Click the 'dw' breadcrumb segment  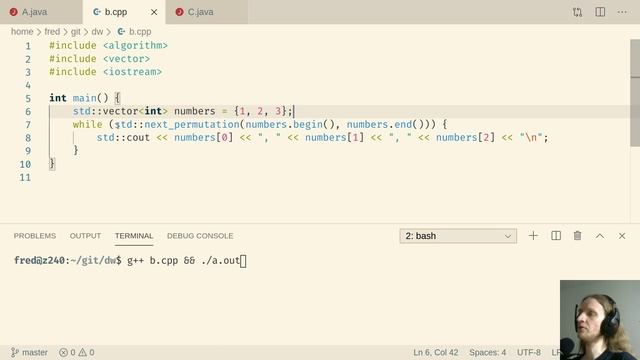(x=97, y=31)
